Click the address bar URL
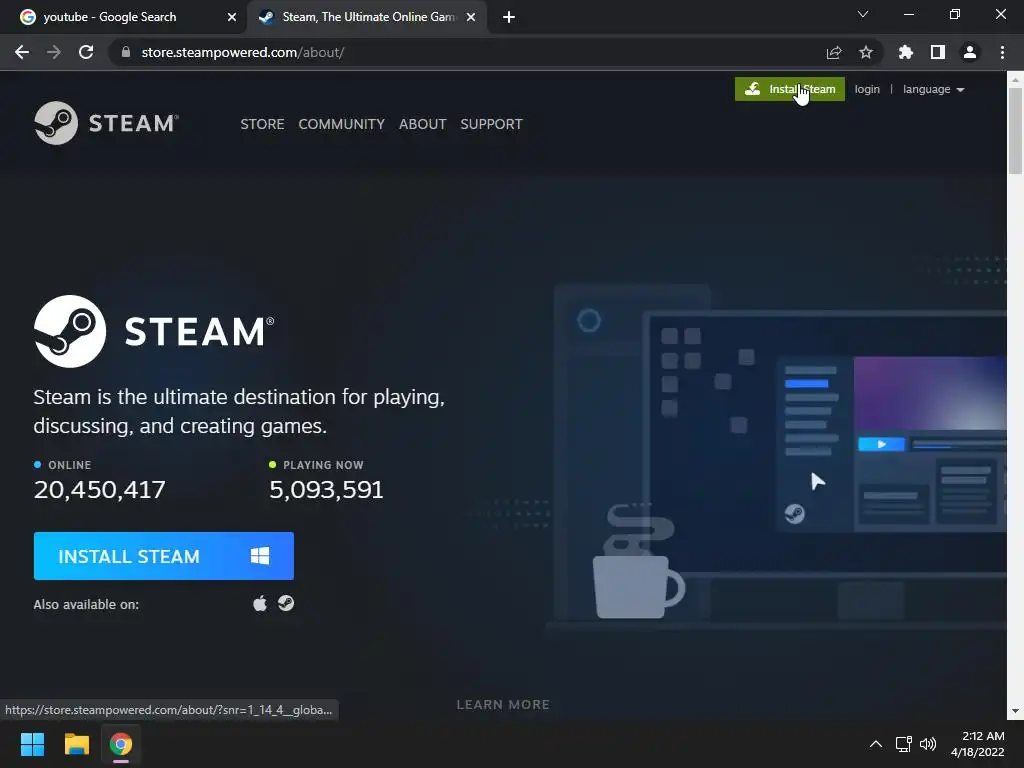This screenshot has width=1024, height=768. (243, 52)
